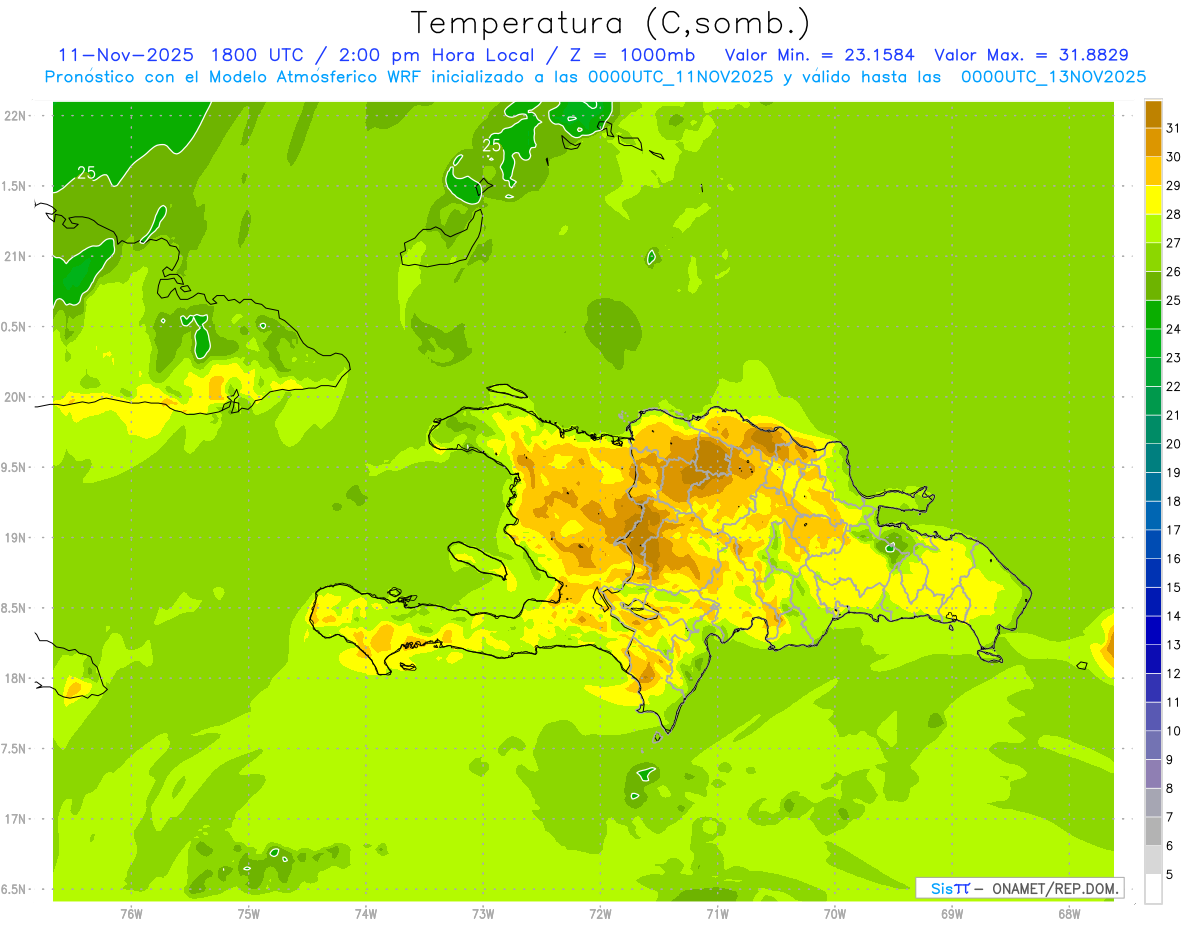This screenshot has width=1200, height=927.
Task: Pick the purple-gray swatch between 8 and 9
Action: 1153,774
